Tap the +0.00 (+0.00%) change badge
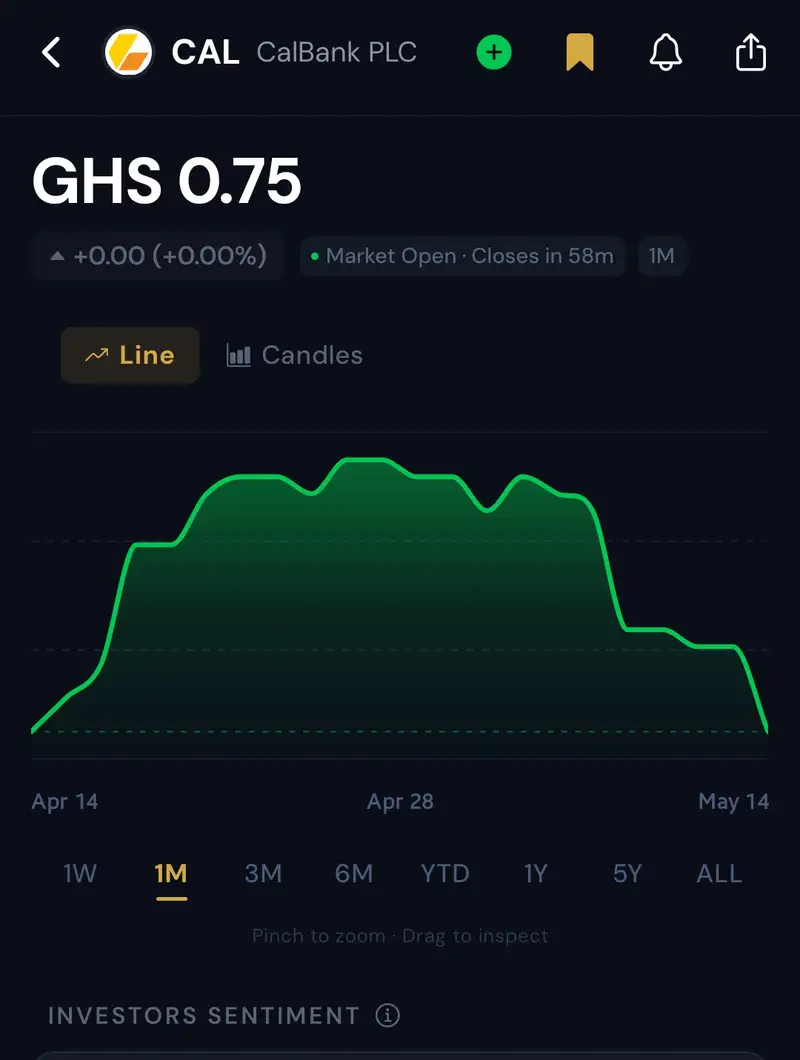800x1060 pixels. coord(158,256)
